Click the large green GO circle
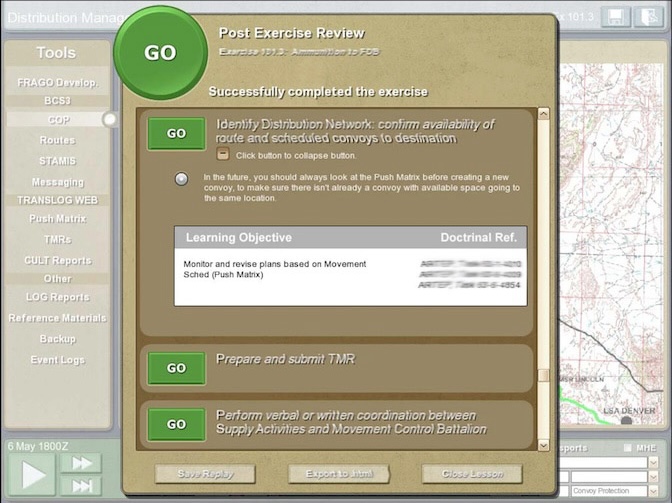Image resolution: width=672 pixels, height=503 pixels. (160, 53)
